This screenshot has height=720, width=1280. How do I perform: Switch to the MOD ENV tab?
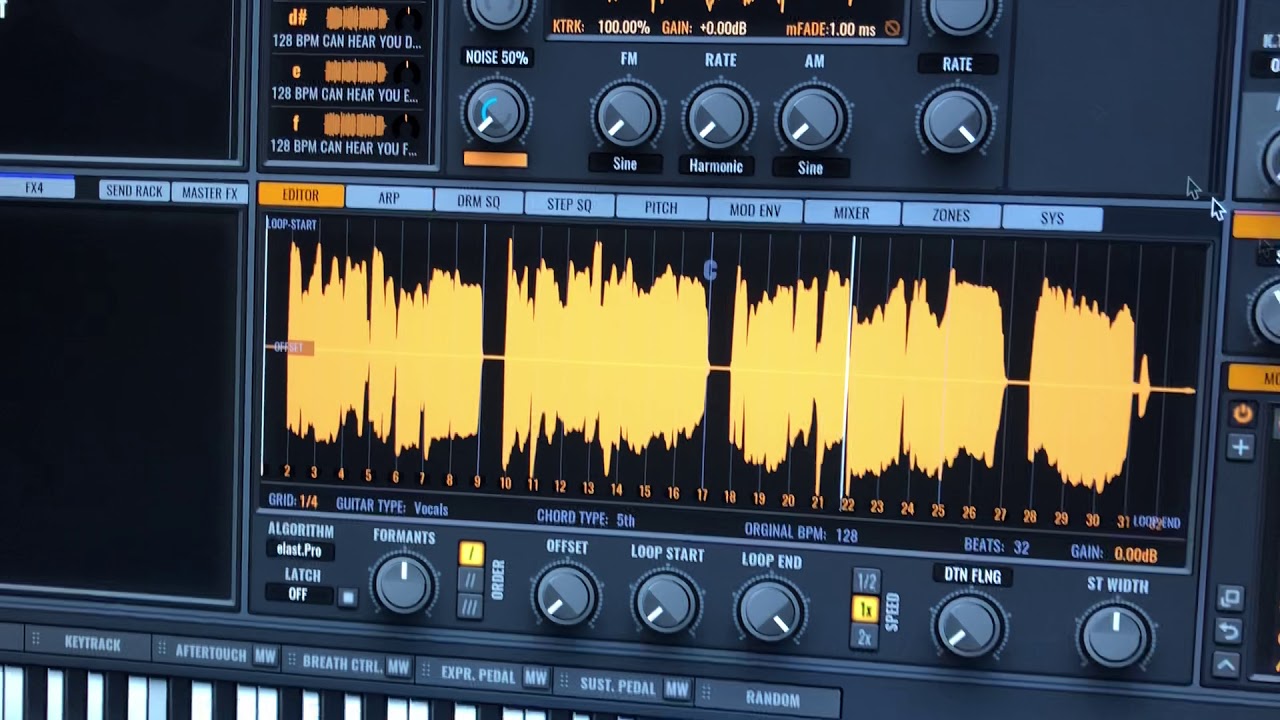point(755,210)
